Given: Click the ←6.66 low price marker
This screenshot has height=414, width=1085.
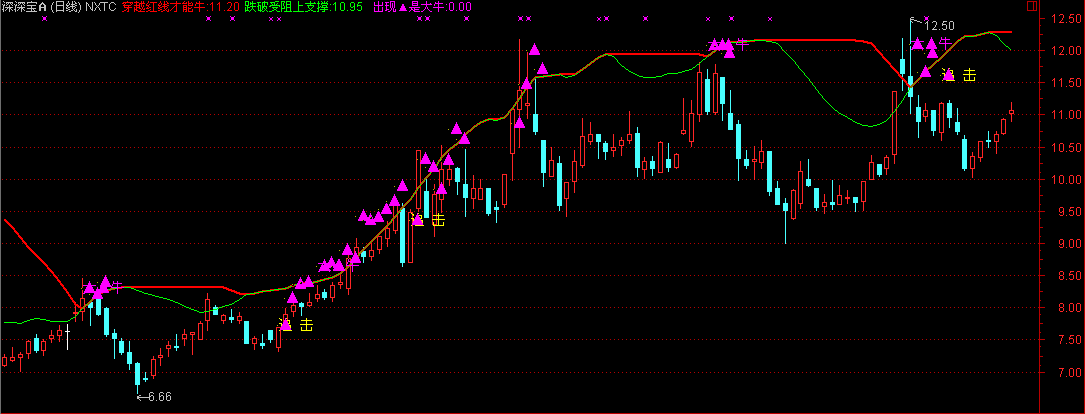Looking at the screenshot, I should click(x=154, y=397).
